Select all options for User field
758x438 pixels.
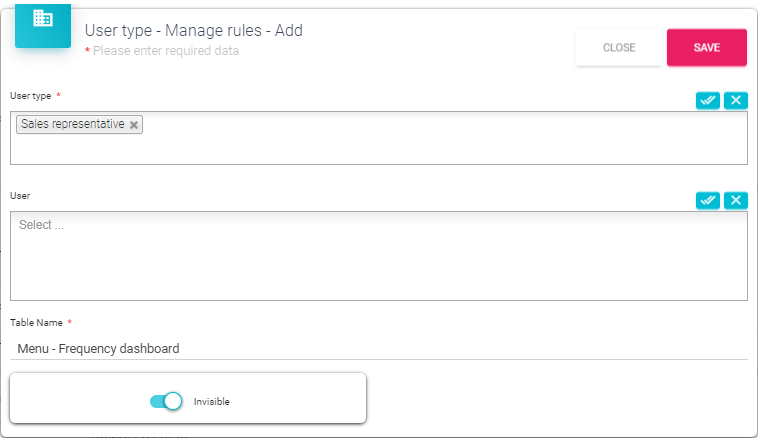pyautogui.click(x=708, y=200)
